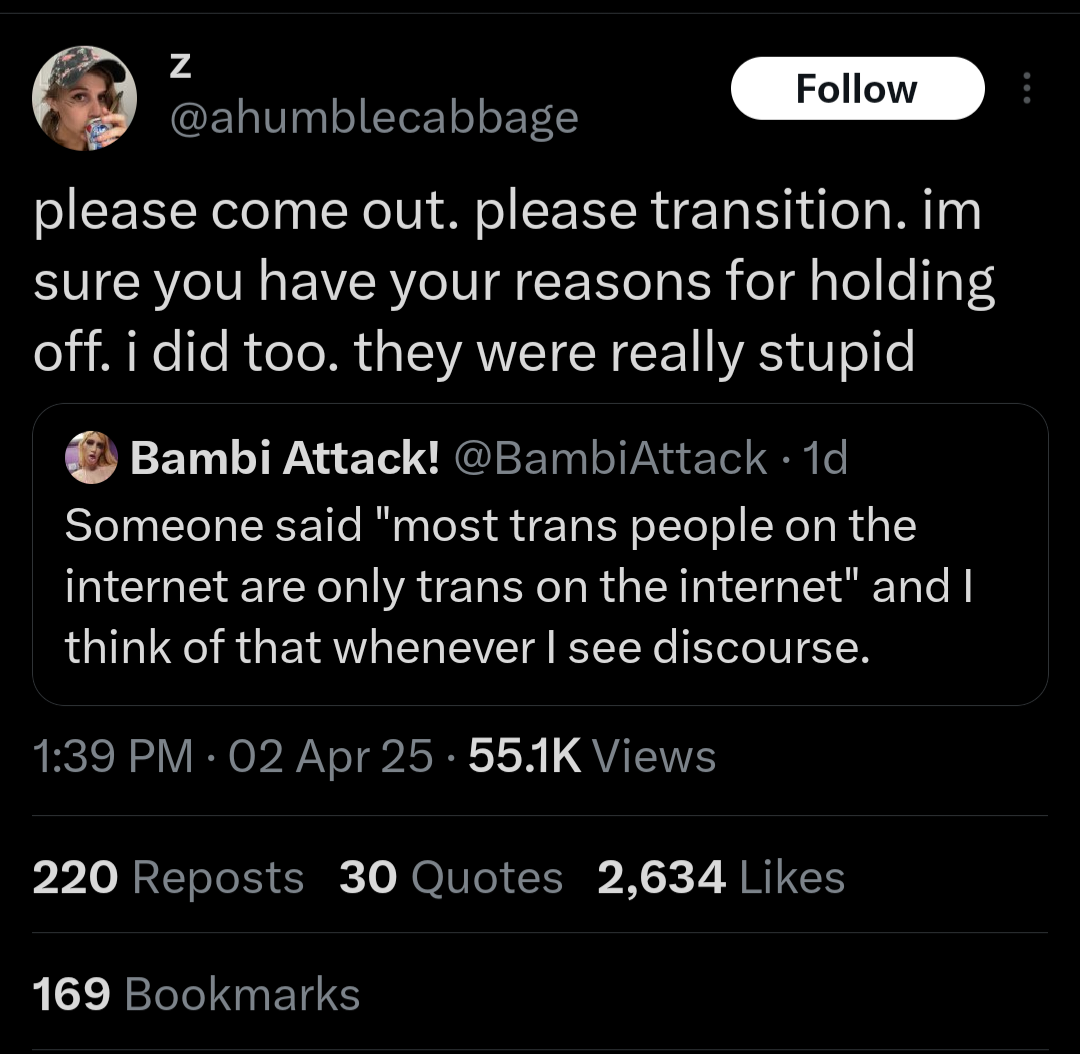1080x1054 pixels.
Task: Follow the @ahumblecabbage account
Action: pyautogui.click(x=858, y=89)
